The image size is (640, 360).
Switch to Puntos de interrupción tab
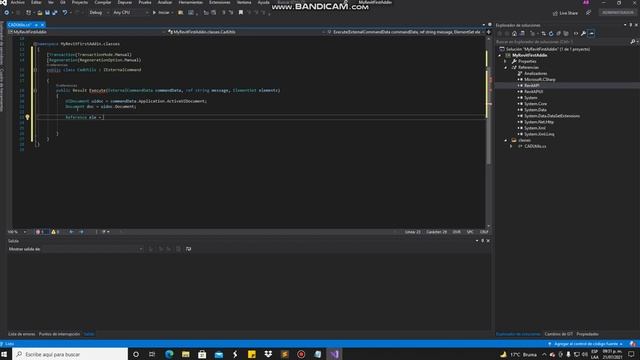[x=59, y=334]
